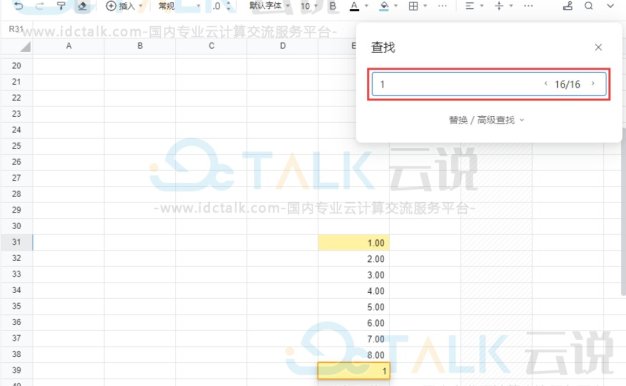Close the 查找 find panel

(598, 48)
